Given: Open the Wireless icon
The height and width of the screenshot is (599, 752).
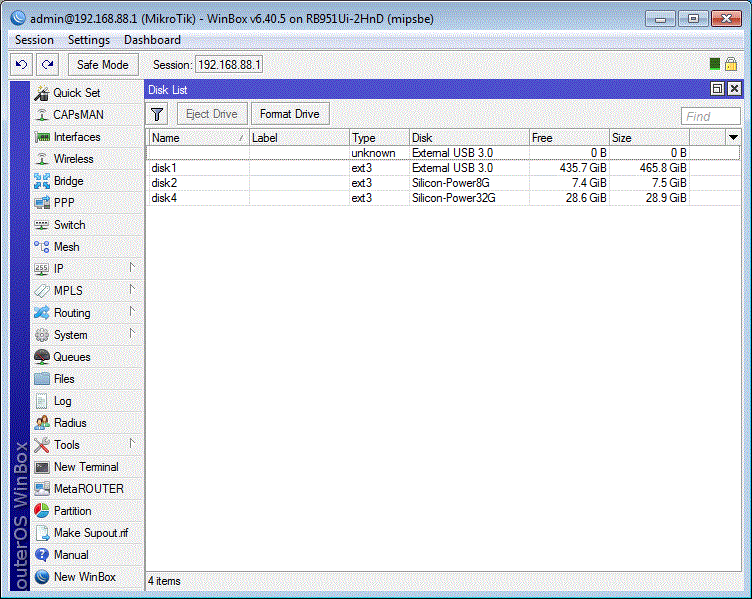Looking at the screenshot, I should 42,159.
